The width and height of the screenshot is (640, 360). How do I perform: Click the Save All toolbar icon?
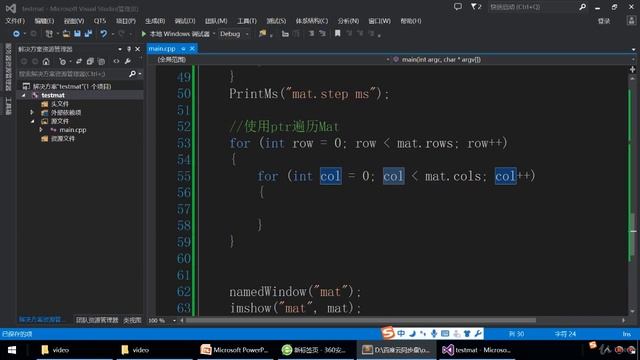click(88, 34)
